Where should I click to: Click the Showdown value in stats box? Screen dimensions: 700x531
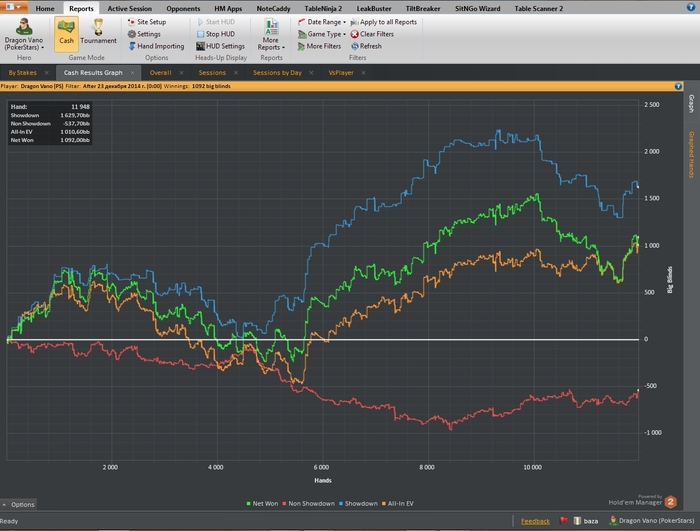coord(75,115)
